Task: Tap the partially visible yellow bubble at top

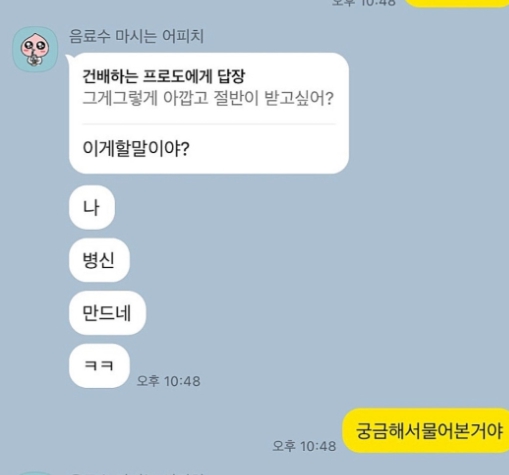Action: [457, 3]
